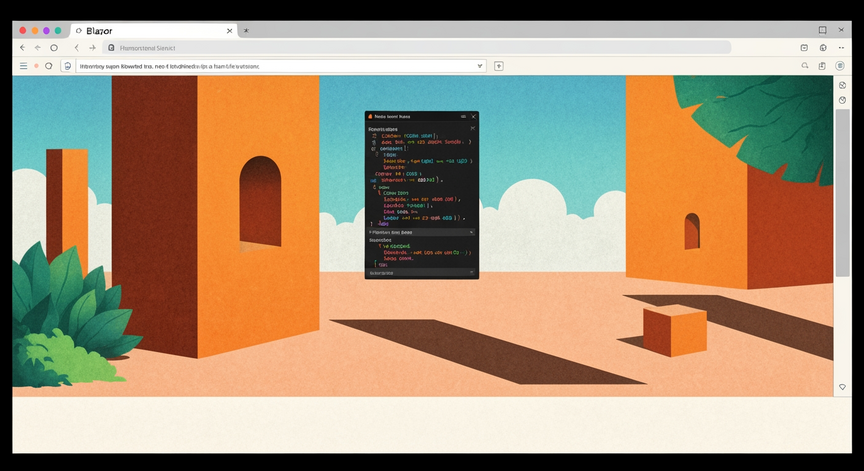
Task: Click the vertical scrollbar thumb on the right
Action: [842, 193]
